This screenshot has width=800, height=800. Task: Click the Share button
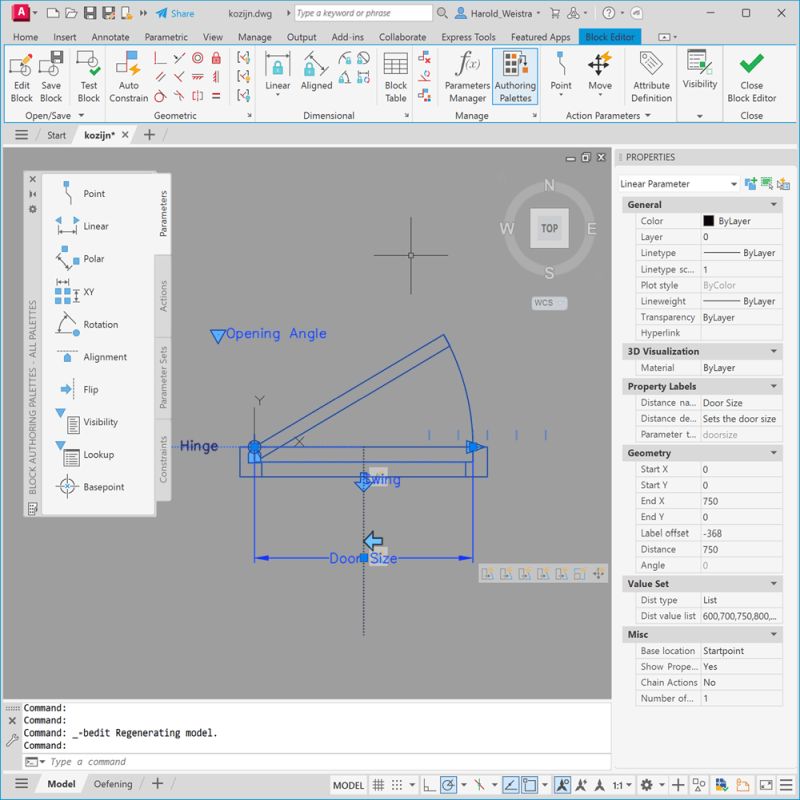click(175, 13)
